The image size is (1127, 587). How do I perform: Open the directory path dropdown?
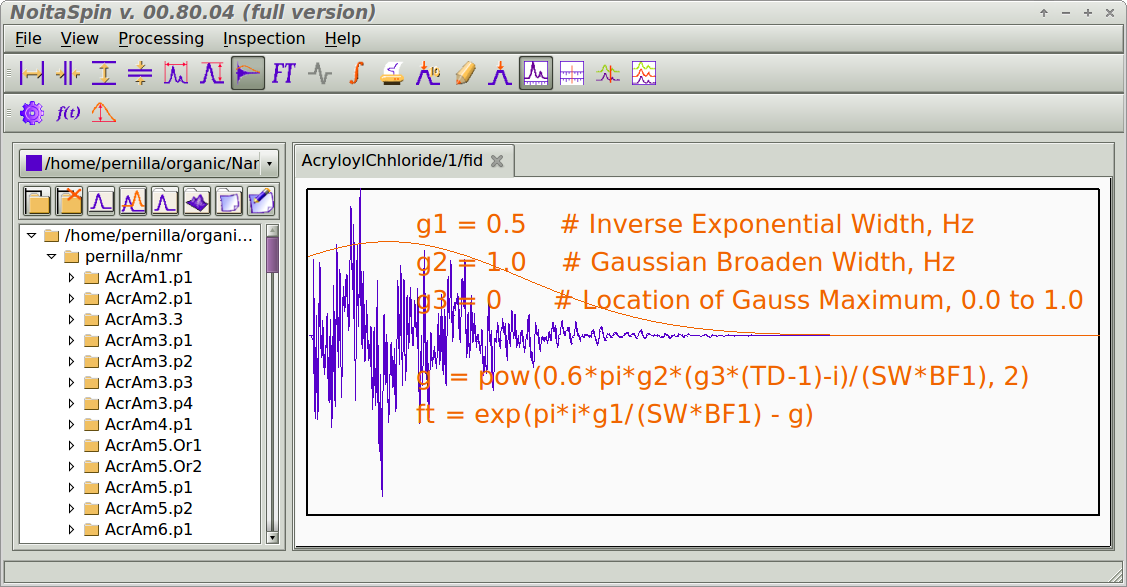(x=270, y=164)
